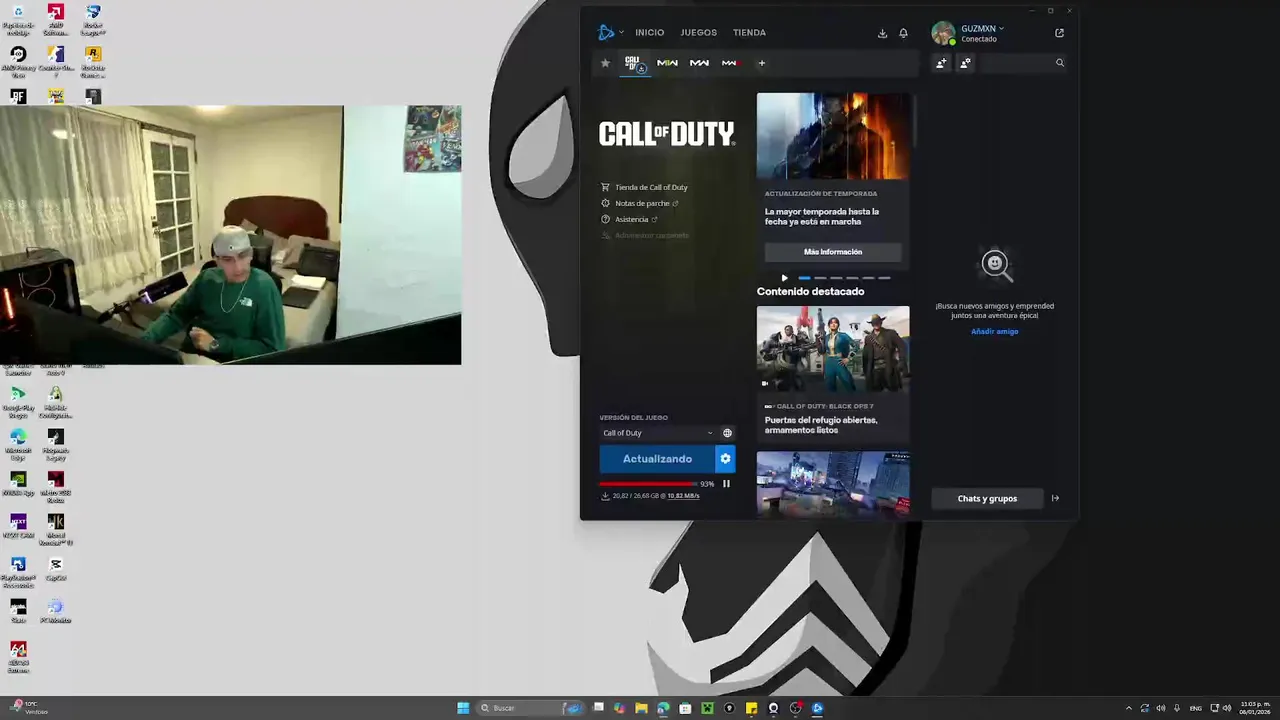The image size is (1280, 720).
Task: Open the downloads icon in Battle.net header
Action: (882, 33)
